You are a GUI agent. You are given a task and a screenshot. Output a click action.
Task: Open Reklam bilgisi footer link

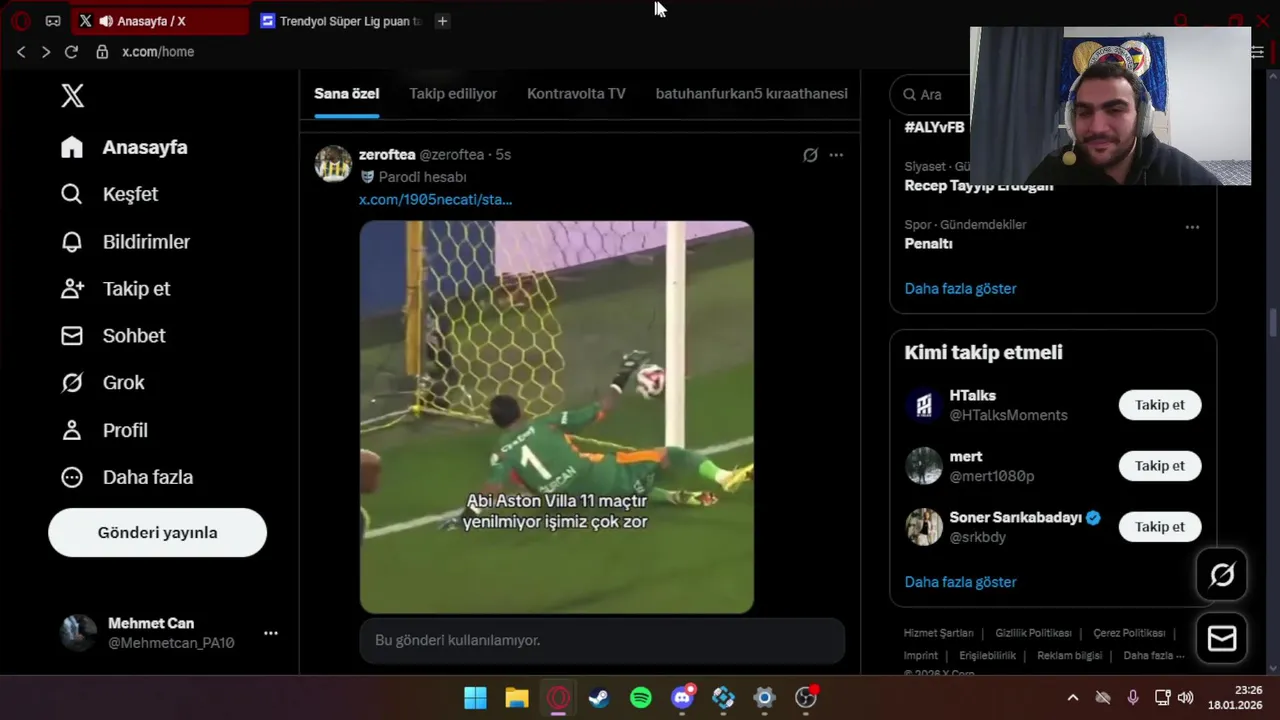(x=1069, y=656)
